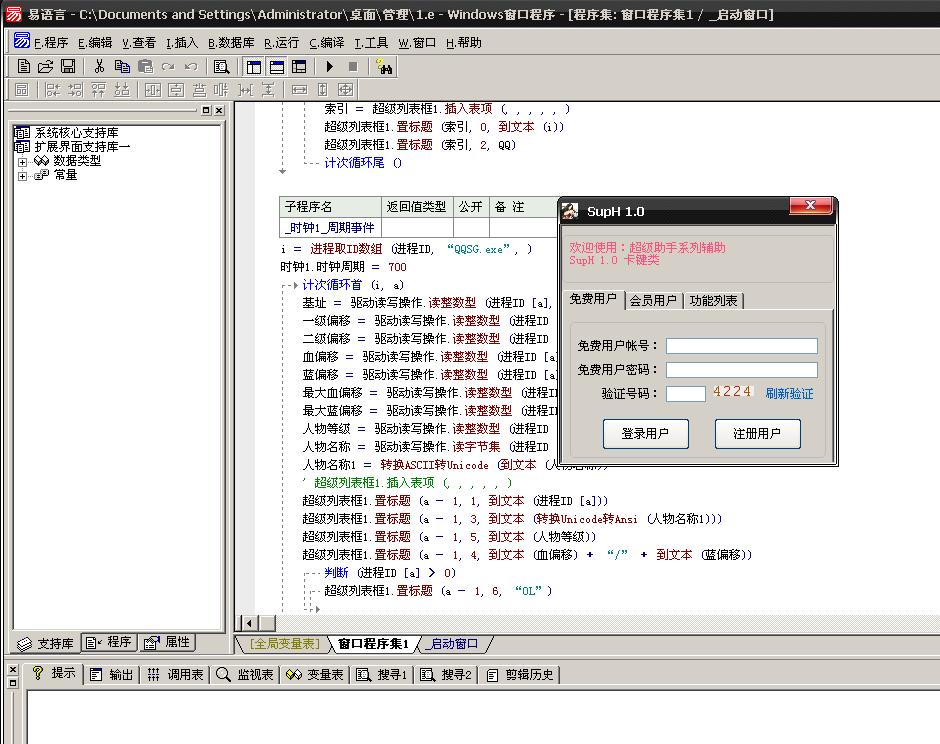Open the F.程序 menu
Screen dimensions: 940x744
(x=51, y=43)
